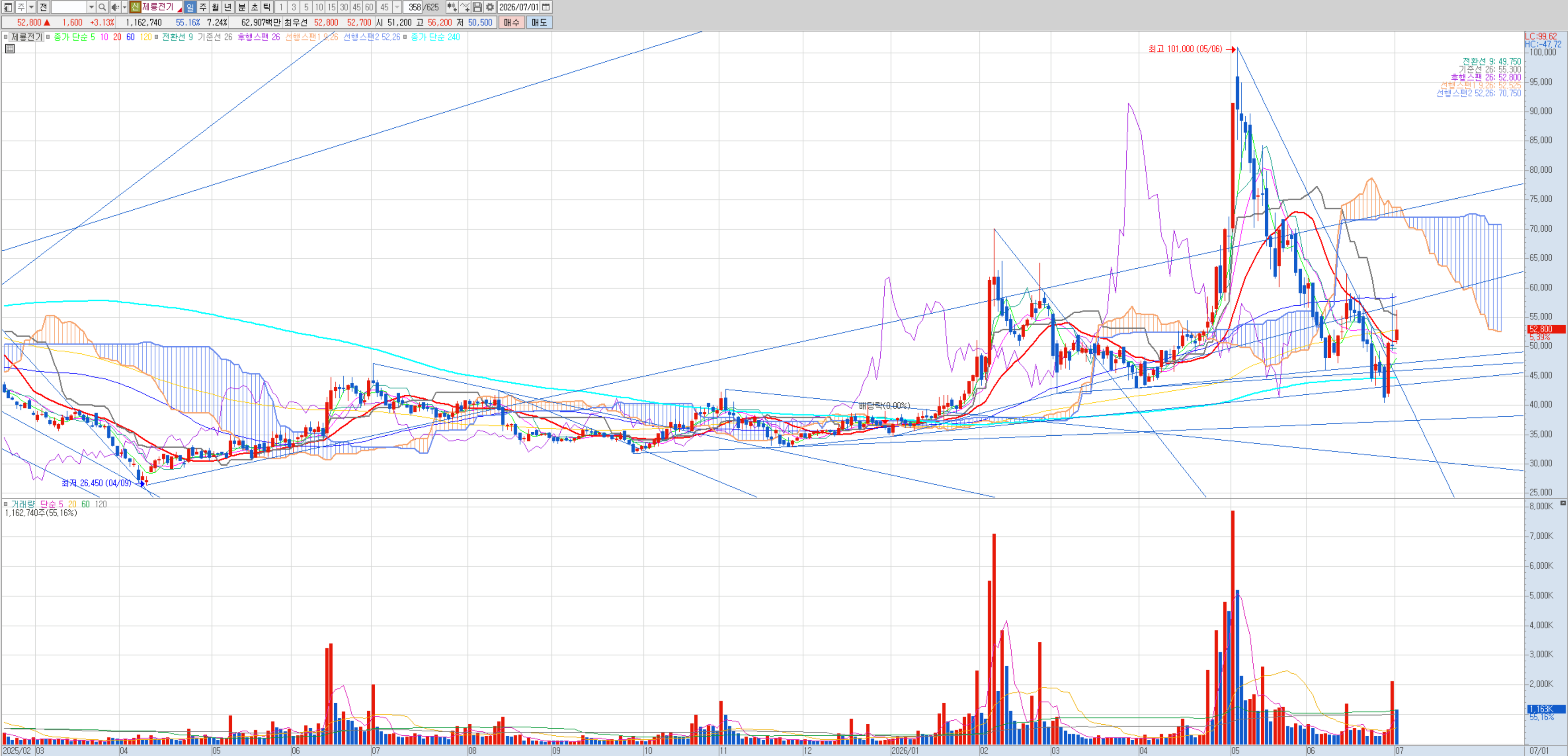Click the yellow 120 moving average label
The height and width of the screenshot is (756, 1568).
(145, 37)
